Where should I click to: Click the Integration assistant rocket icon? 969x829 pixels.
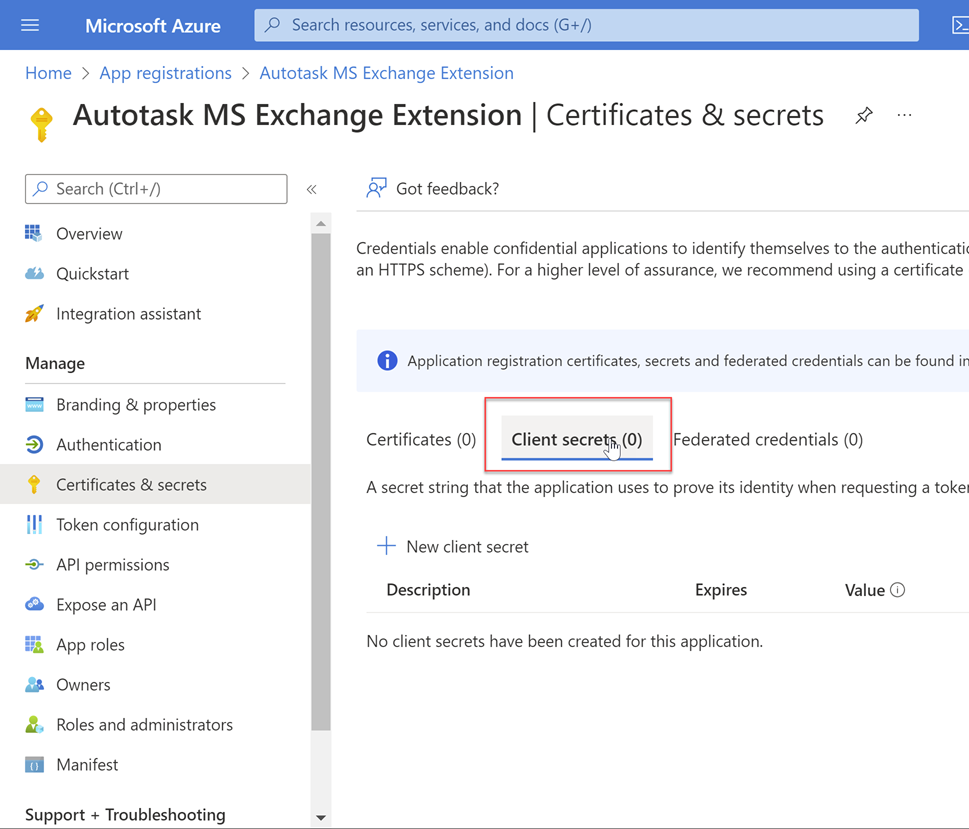point(34,313)
